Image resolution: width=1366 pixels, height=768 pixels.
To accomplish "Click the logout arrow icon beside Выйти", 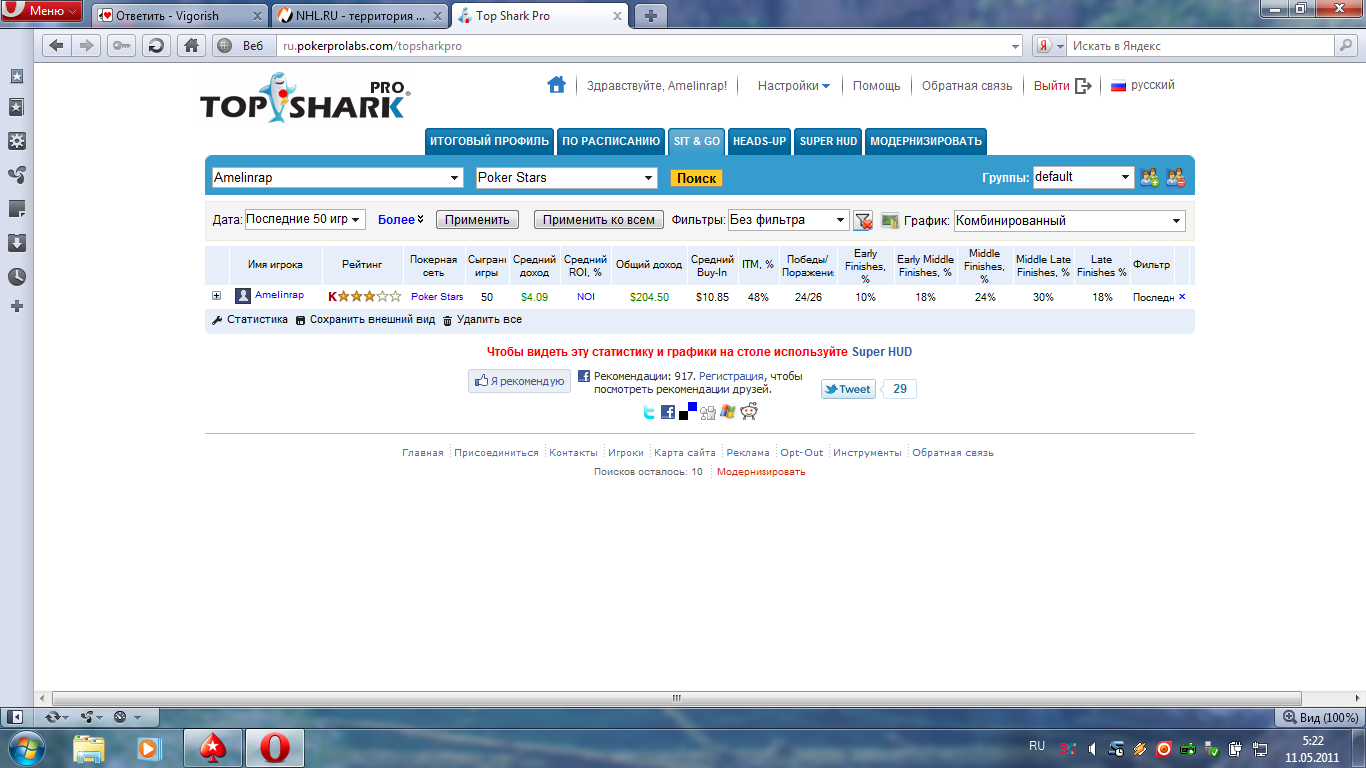I will 1083,86.
